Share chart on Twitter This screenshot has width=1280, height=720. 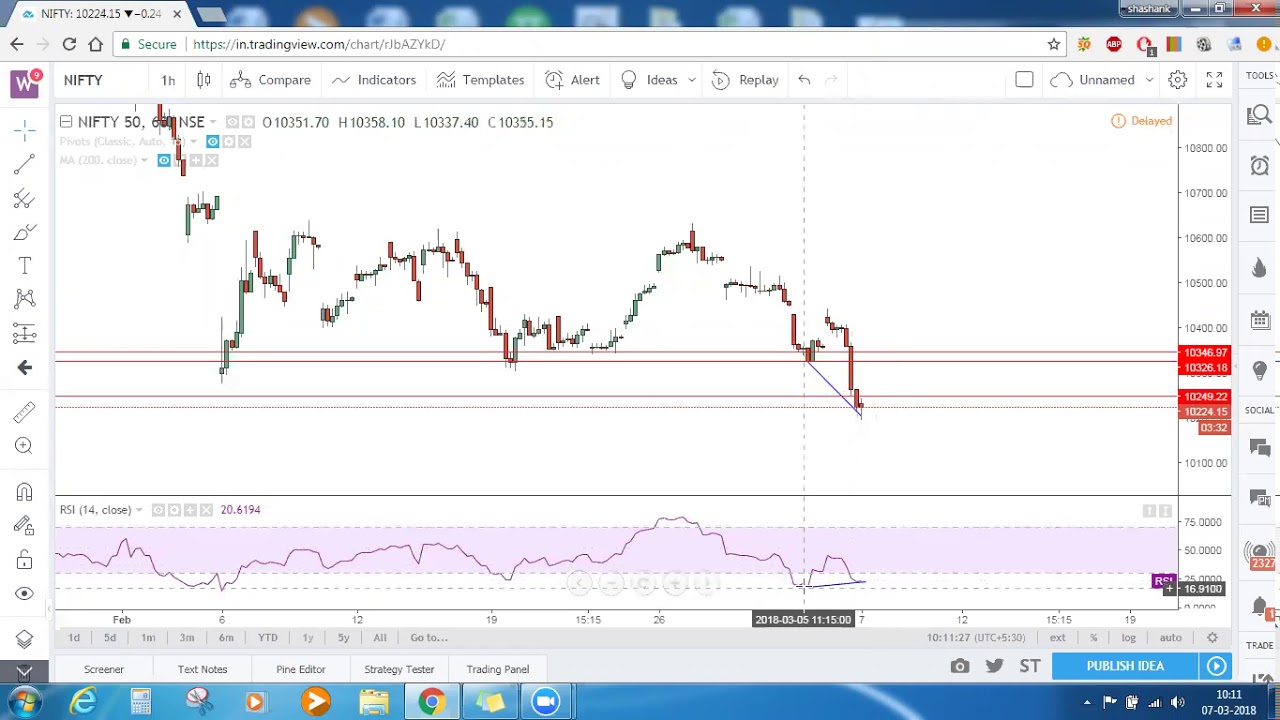click(x=994, y=666)
